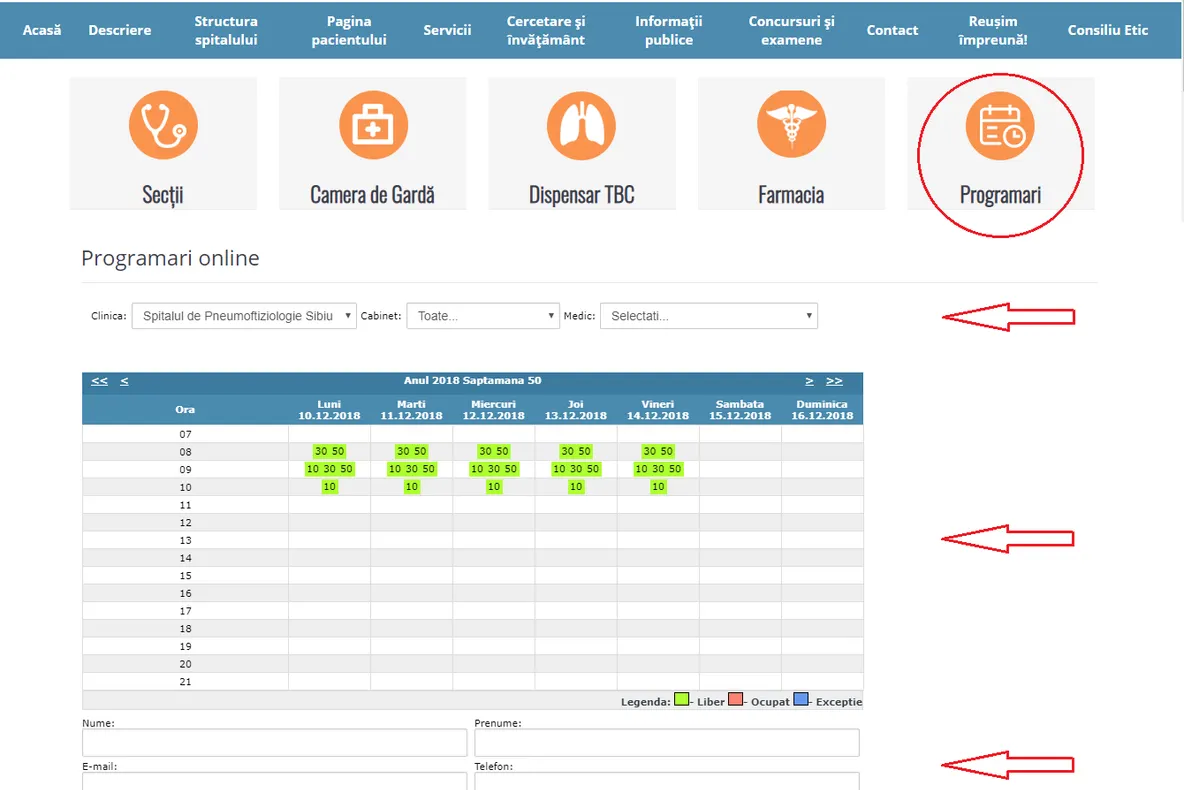Expand the Clinica dropdown

click(244, 316)
